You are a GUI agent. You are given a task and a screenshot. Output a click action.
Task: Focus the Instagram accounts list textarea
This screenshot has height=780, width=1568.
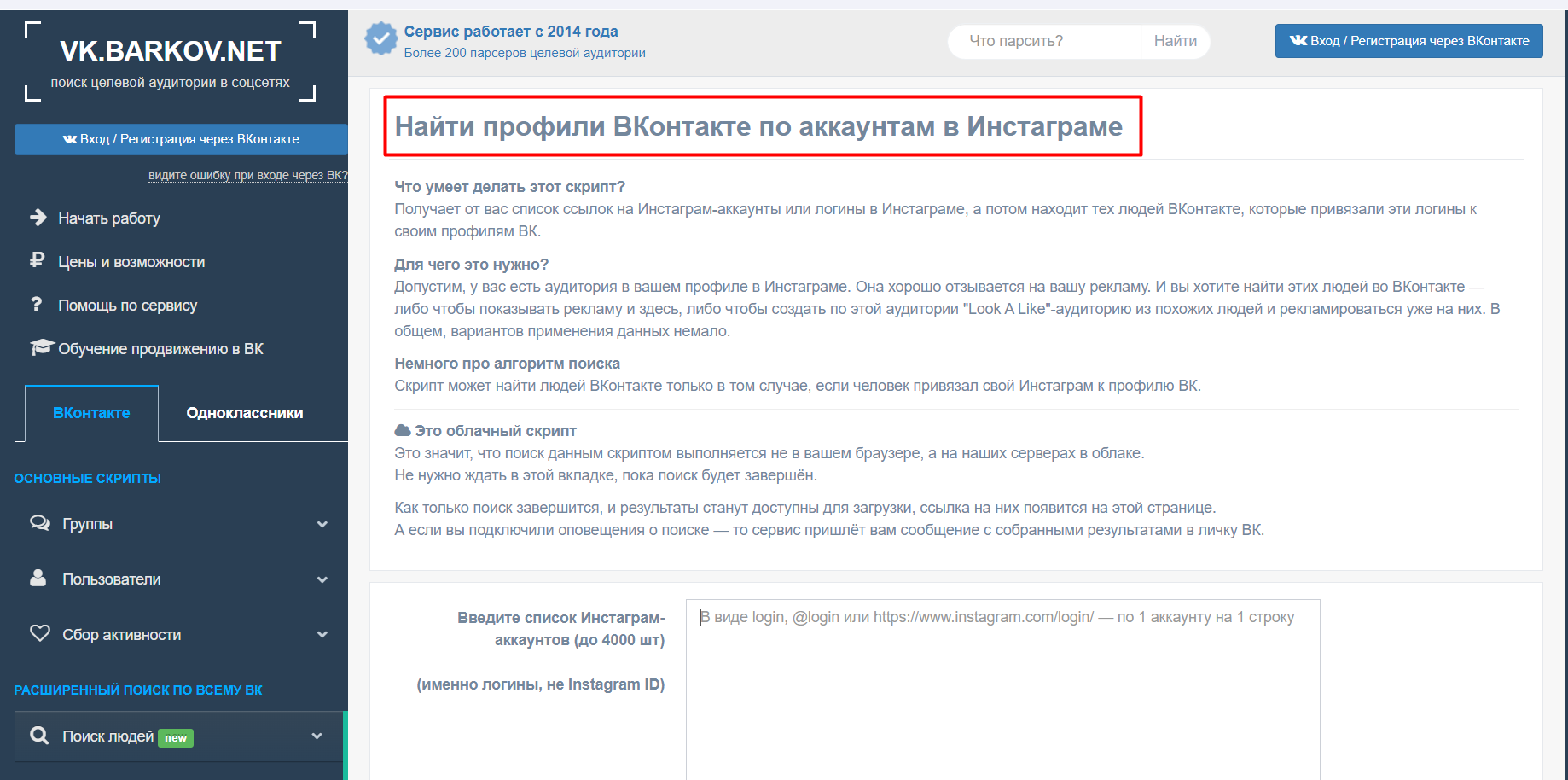[x=1003, y=690]
